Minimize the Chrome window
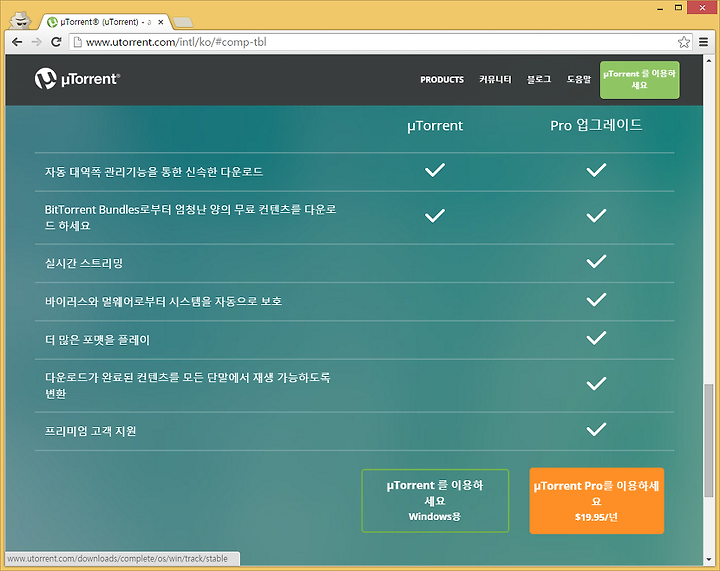The image size is (720, 571). (660, 8)
